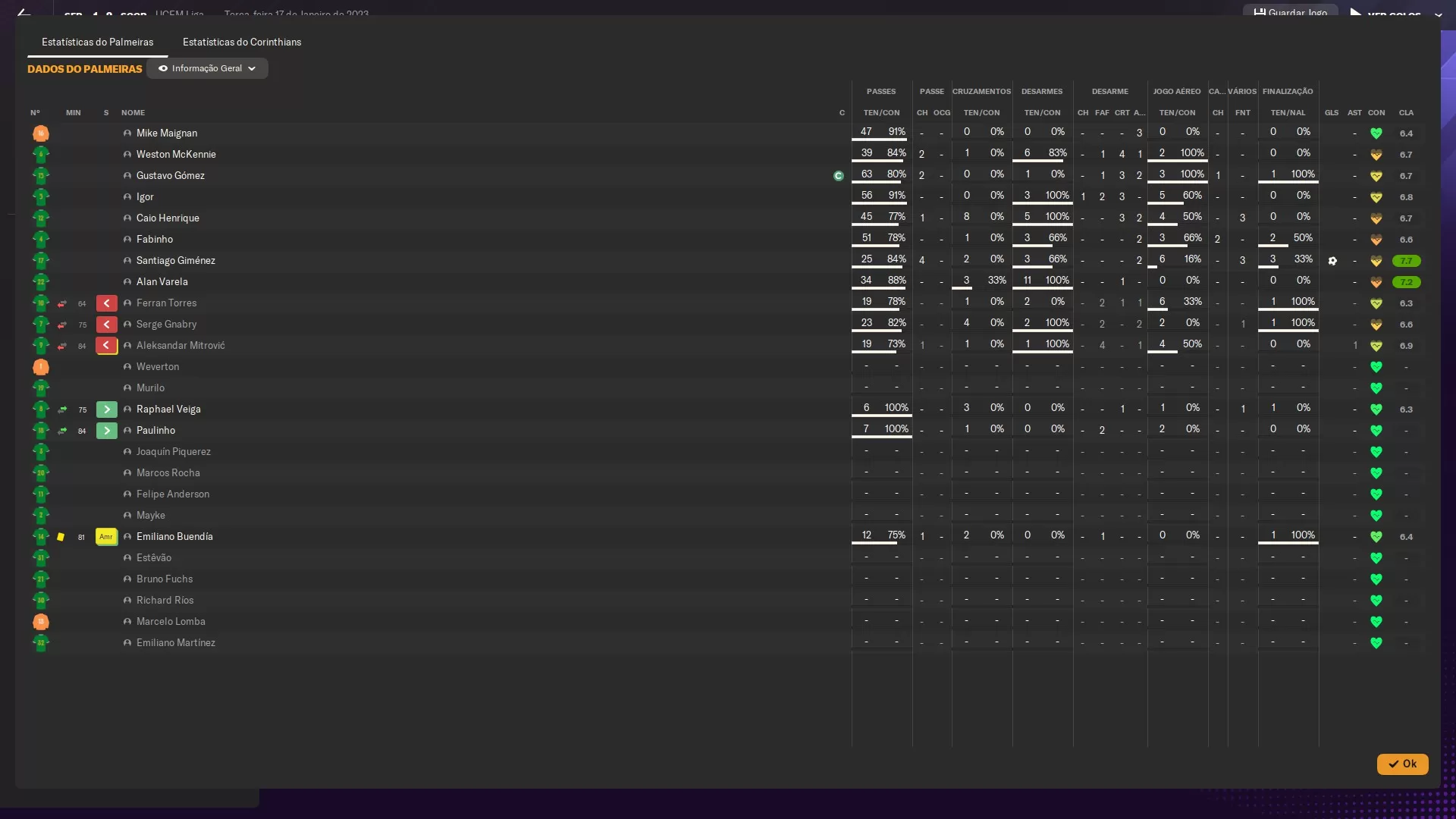This screenshot has height=819, width=1456.
Task: Click Weston McKennie's green shirt icon
Action: (41, 155)
